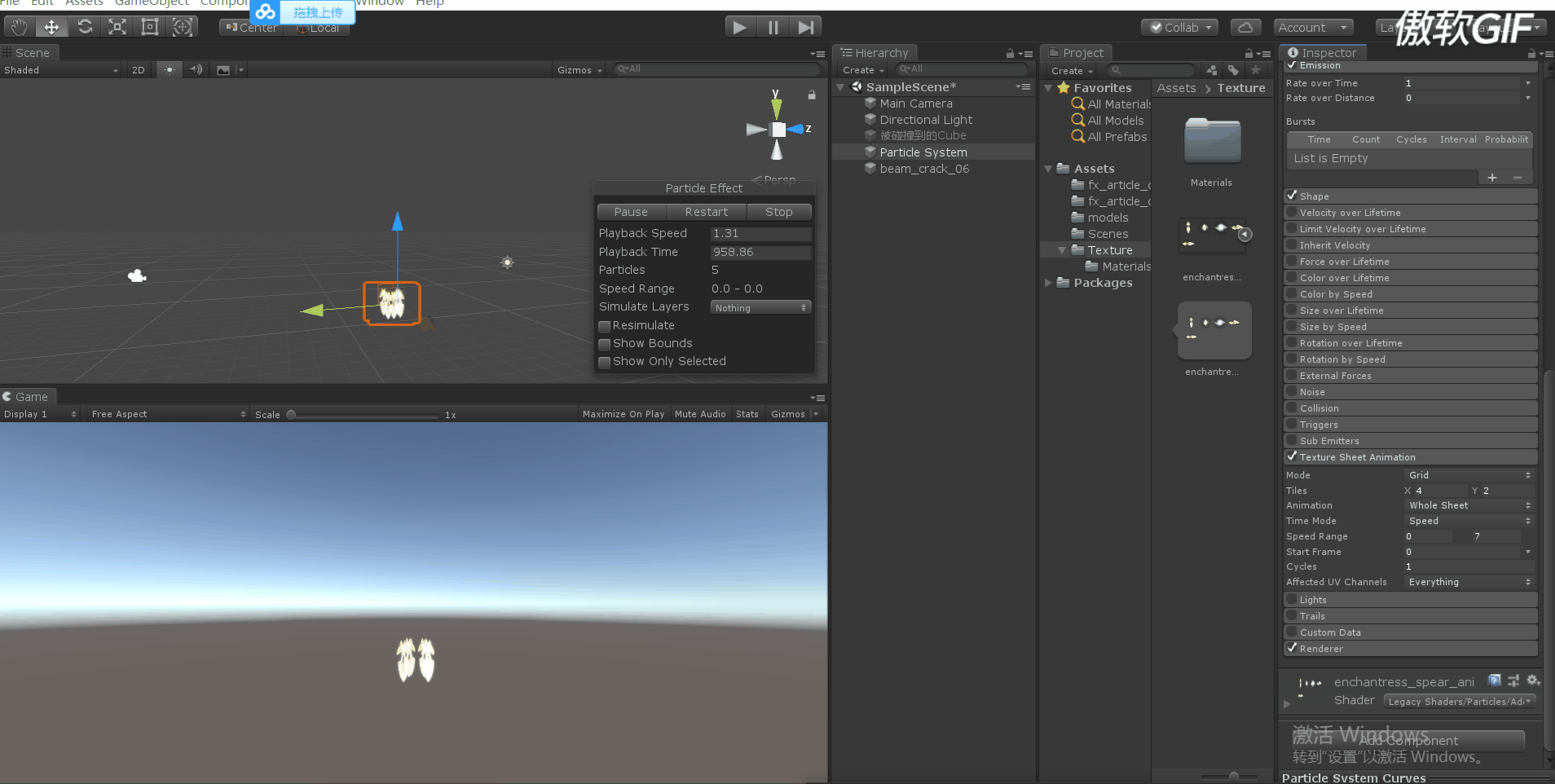Select the Move tool in the toolbar

click(x=51, y=27)
